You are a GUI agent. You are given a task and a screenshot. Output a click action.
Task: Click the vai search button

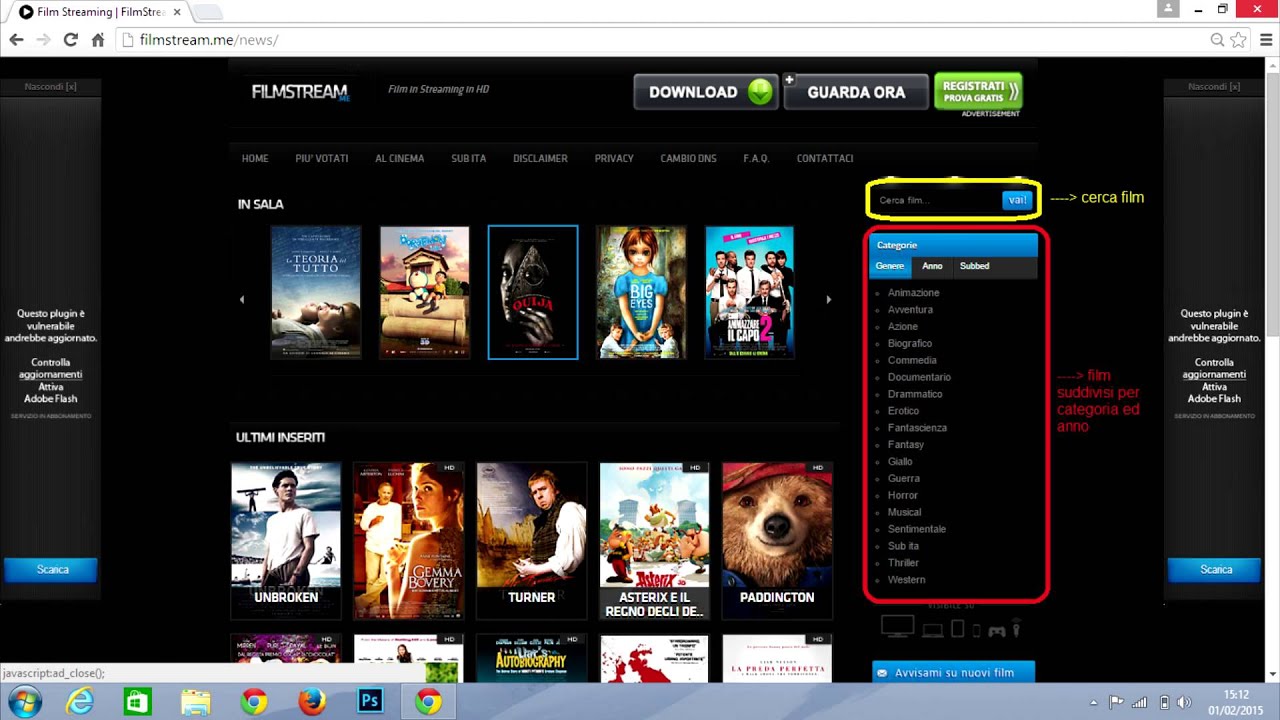[1017, 200]
